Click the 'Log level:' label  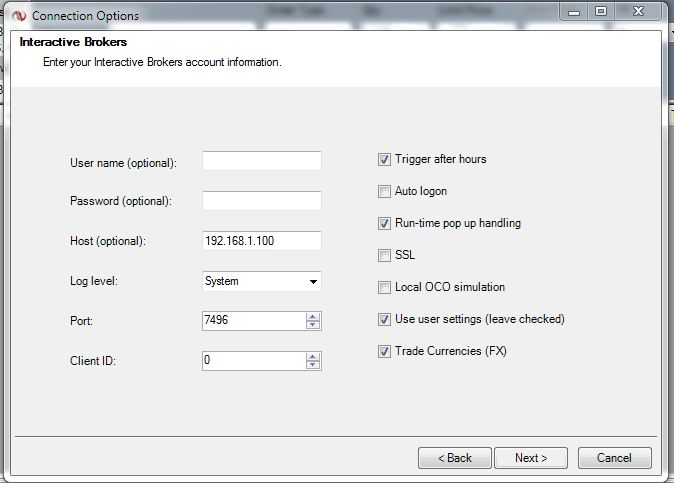[x=94, y=281]
